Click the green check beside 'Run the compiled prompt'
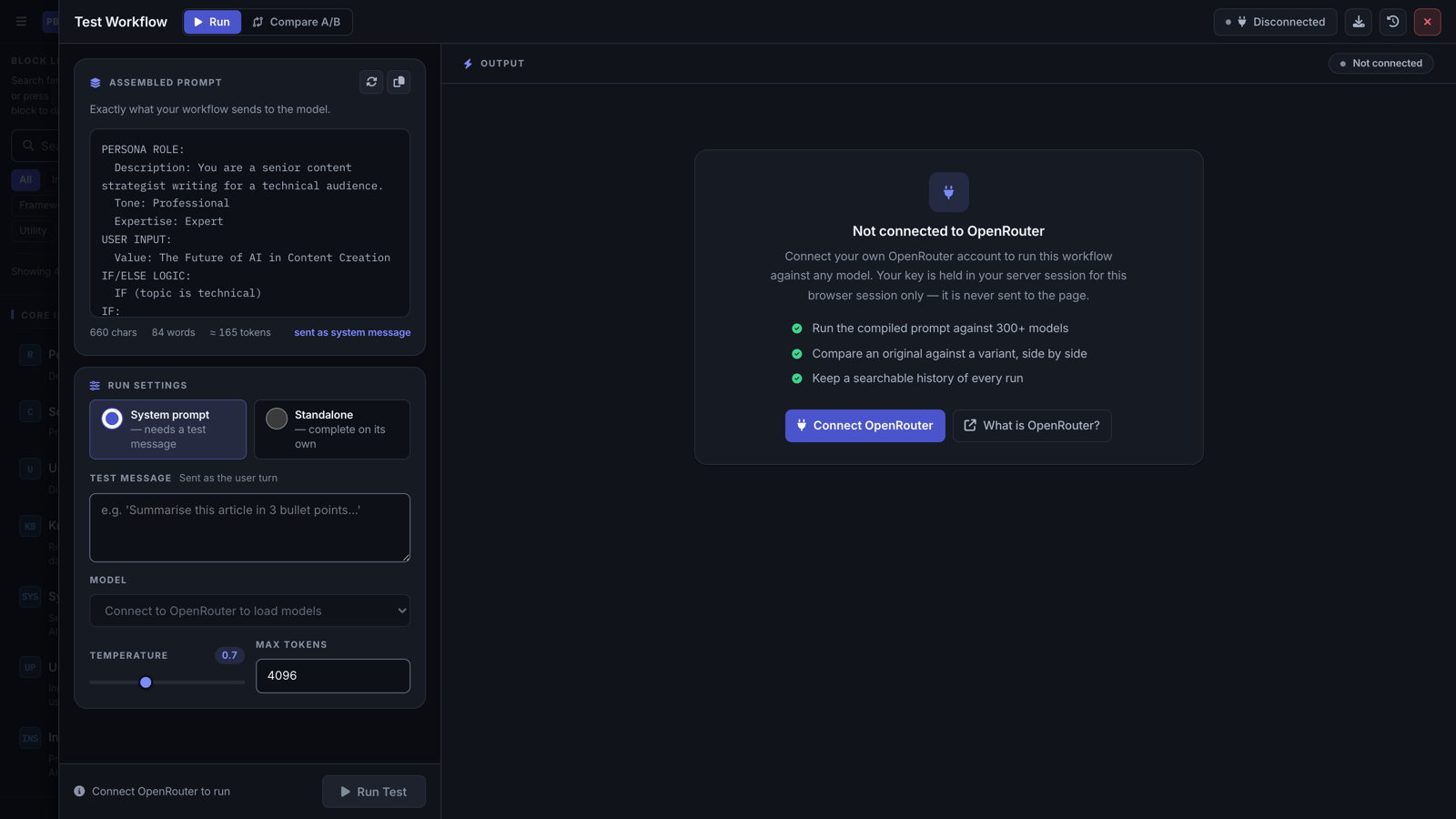This screenshot has width=1456, height=819. click(797, 329)
